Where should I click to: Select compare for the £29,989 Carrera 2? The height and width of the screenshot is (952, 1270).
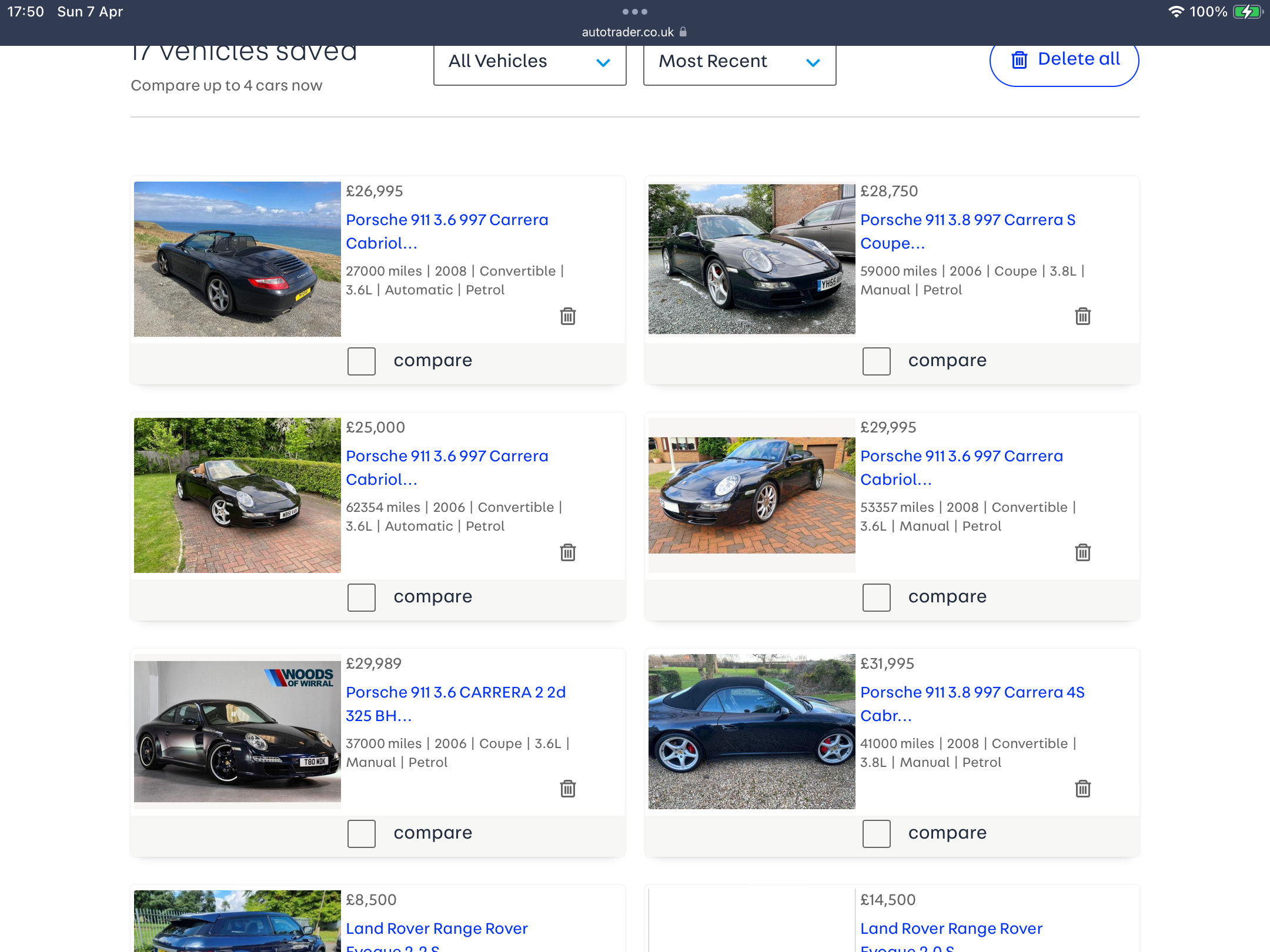(361, 833)
